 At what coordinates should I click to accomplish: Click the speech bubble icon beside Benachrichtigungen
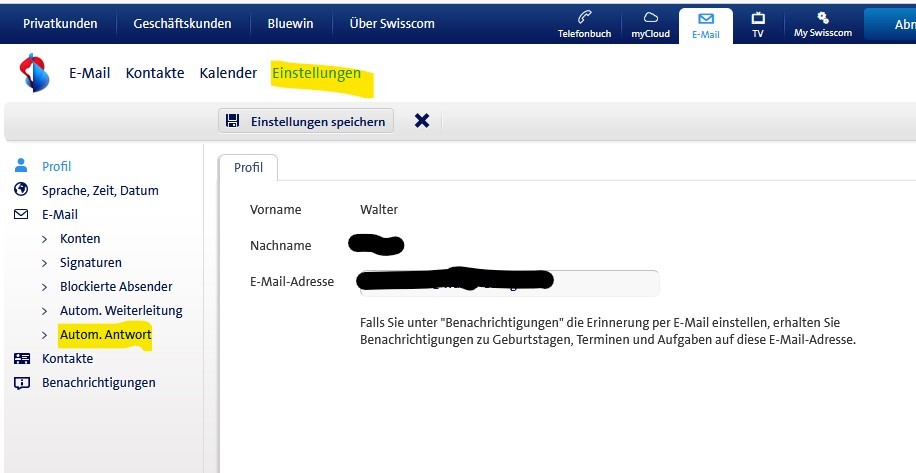point(22,383)
